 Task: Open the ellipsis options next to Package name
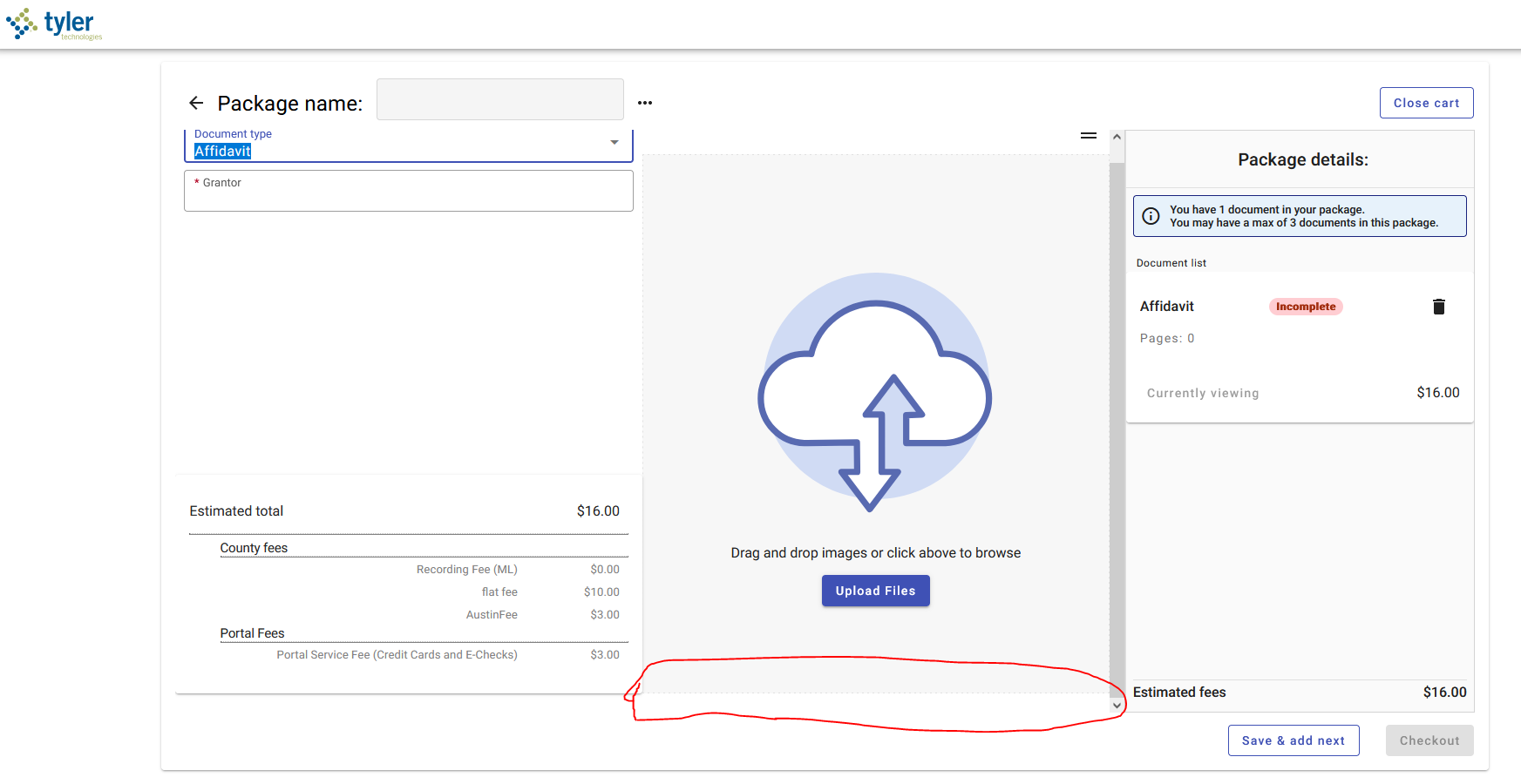coord(644,103)
